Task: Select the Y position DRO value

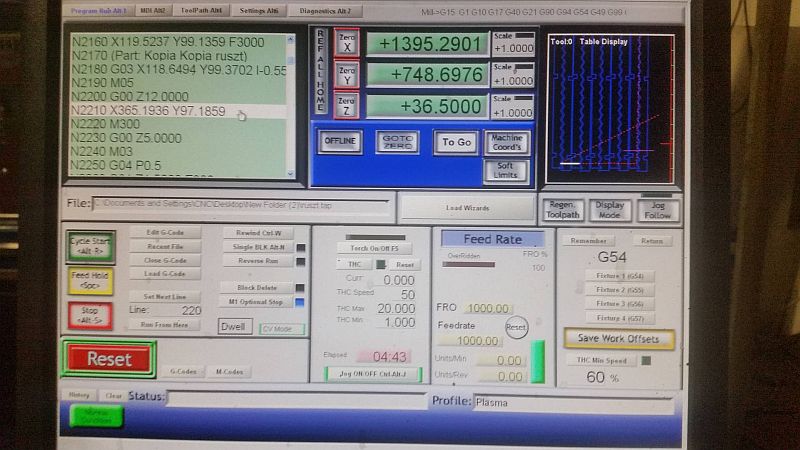Action: click(427, 75)
